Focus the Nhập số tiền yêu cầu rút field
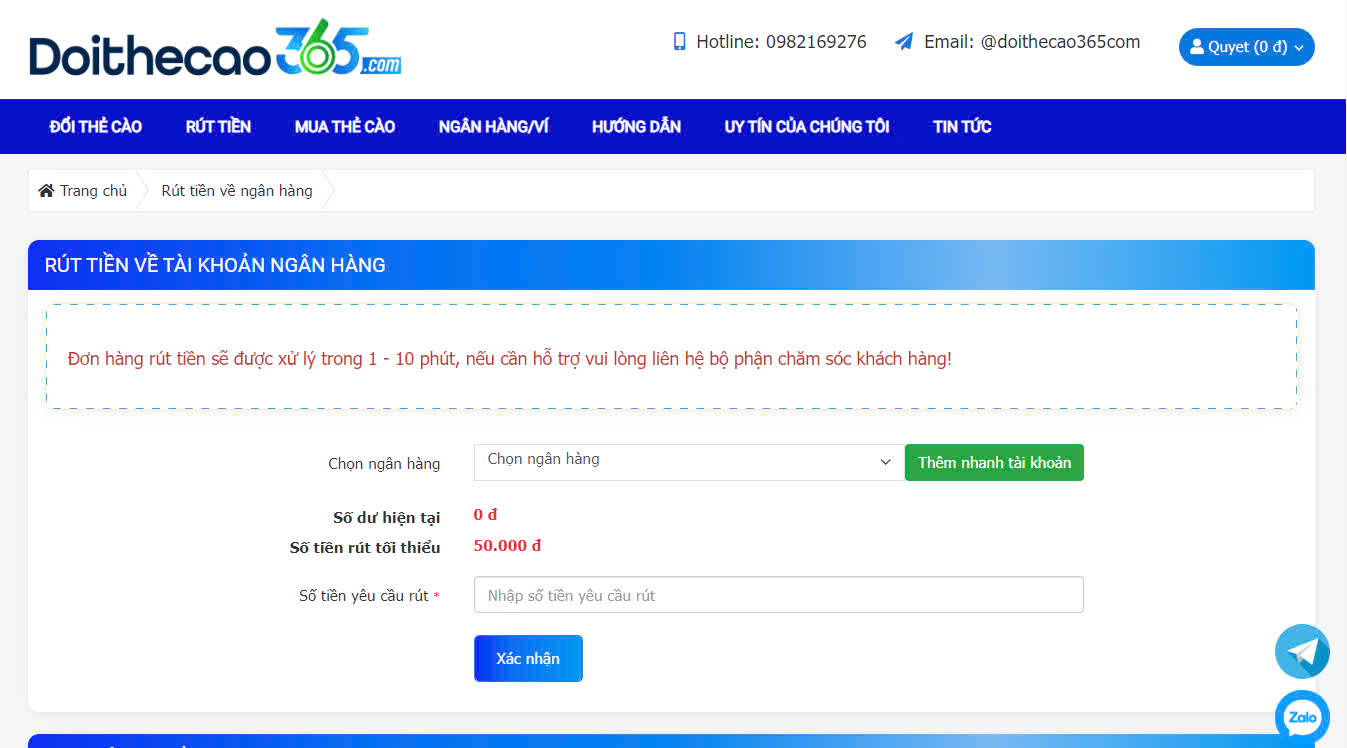 [x=779, y=595]
